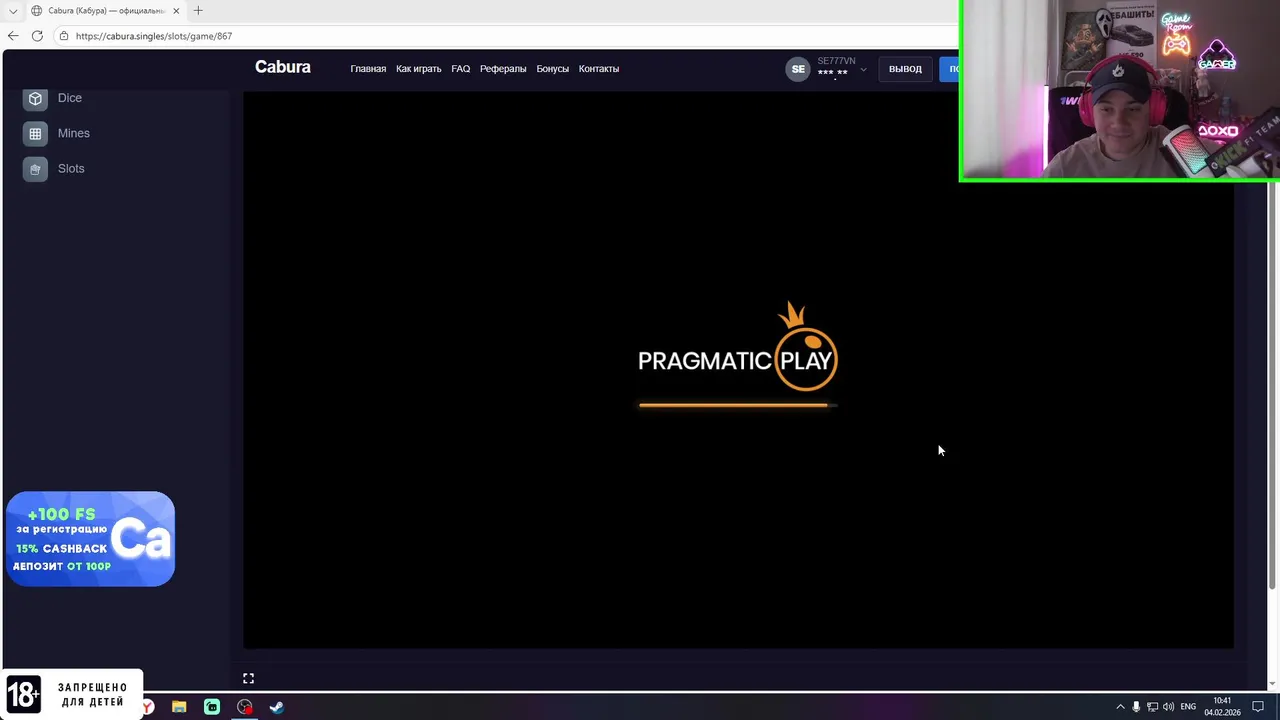Switch ENG input language

point(1188,707)
